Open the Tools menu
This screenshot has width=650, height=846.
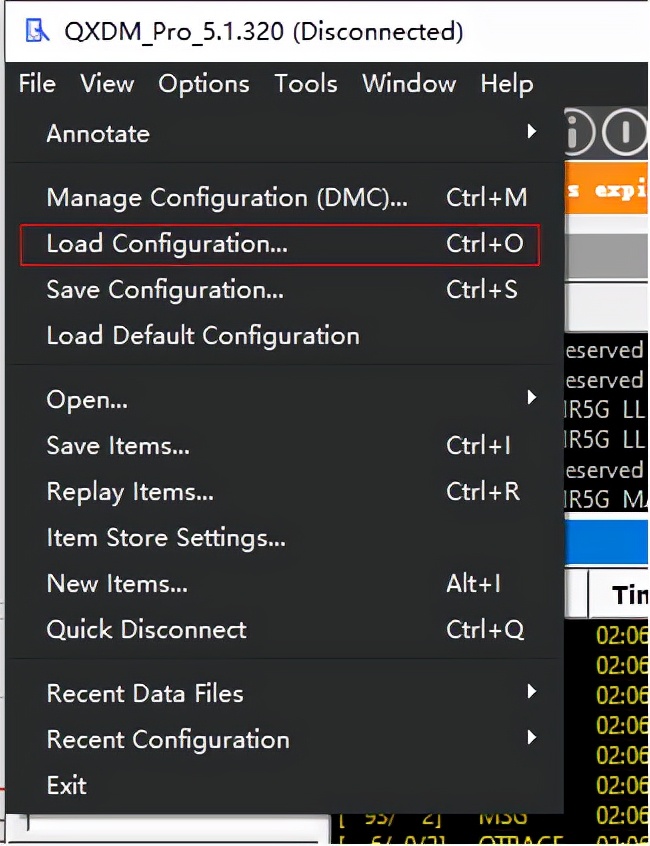click(x=305, y=84)
